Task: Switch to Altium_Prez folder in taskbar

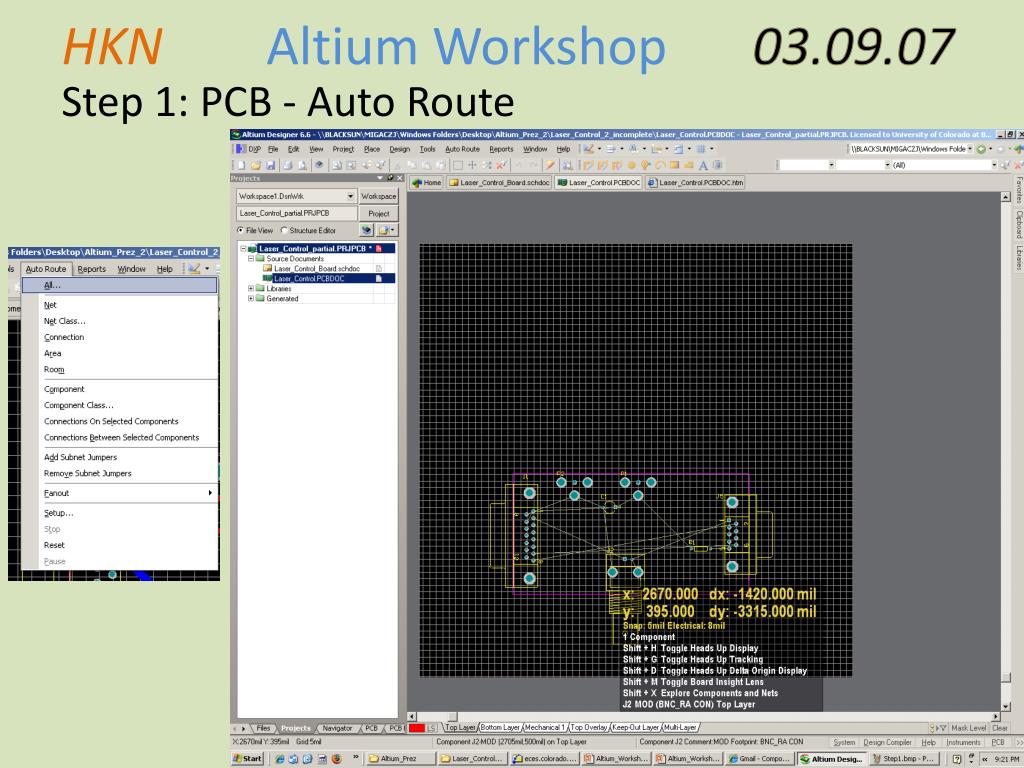Action: (x=400, y=759)
